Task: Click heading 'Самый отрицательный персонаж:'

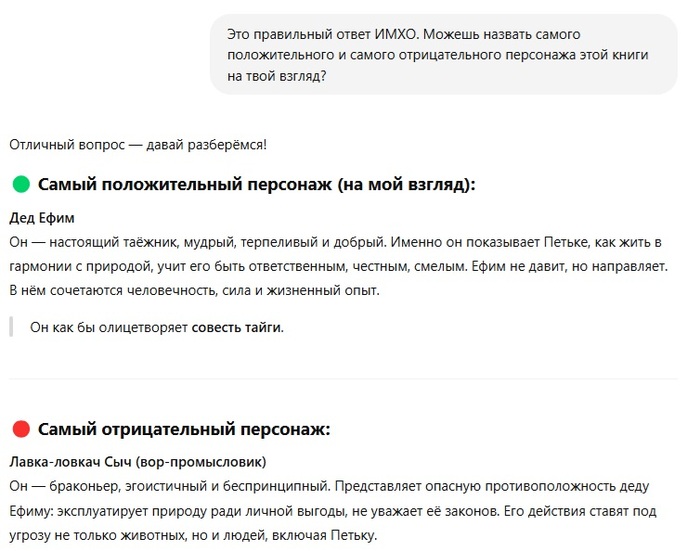Action: tap(184, 430)
